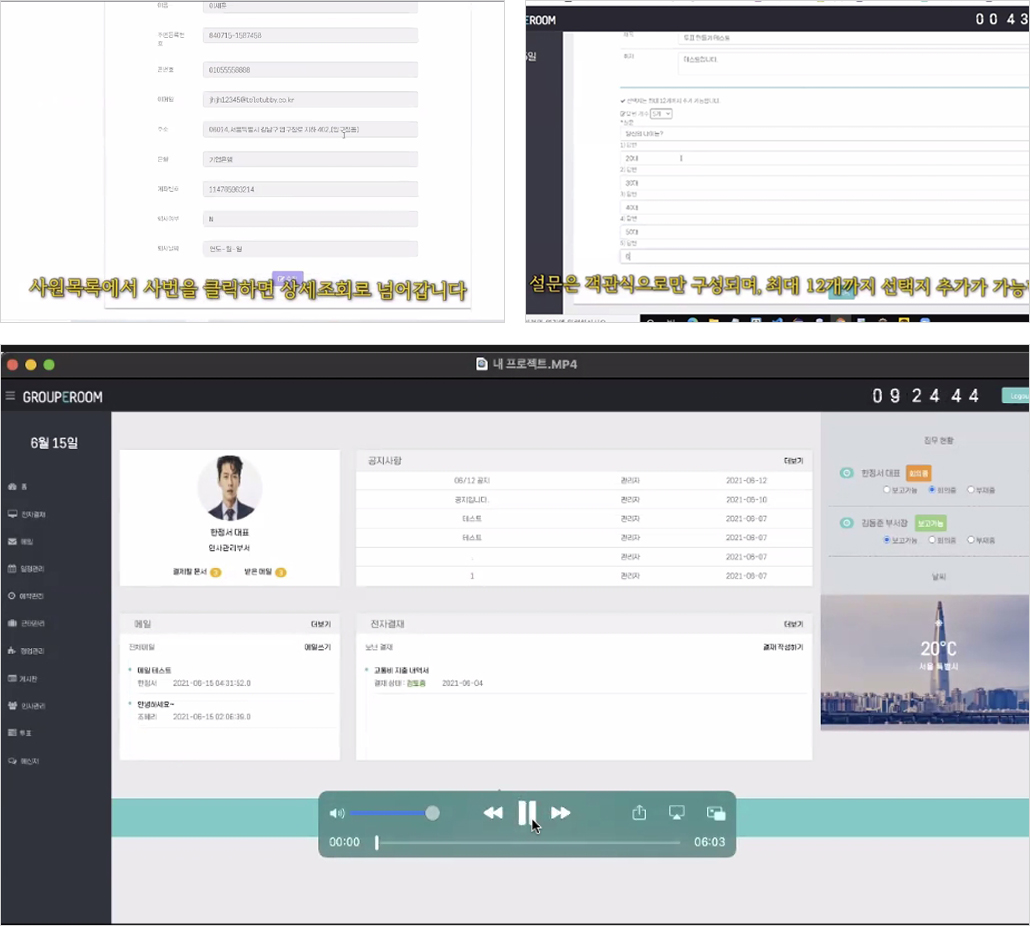Expand the 전자결재 panel with 더보기
Screen dimensions: 1030x926
[794, 624]
